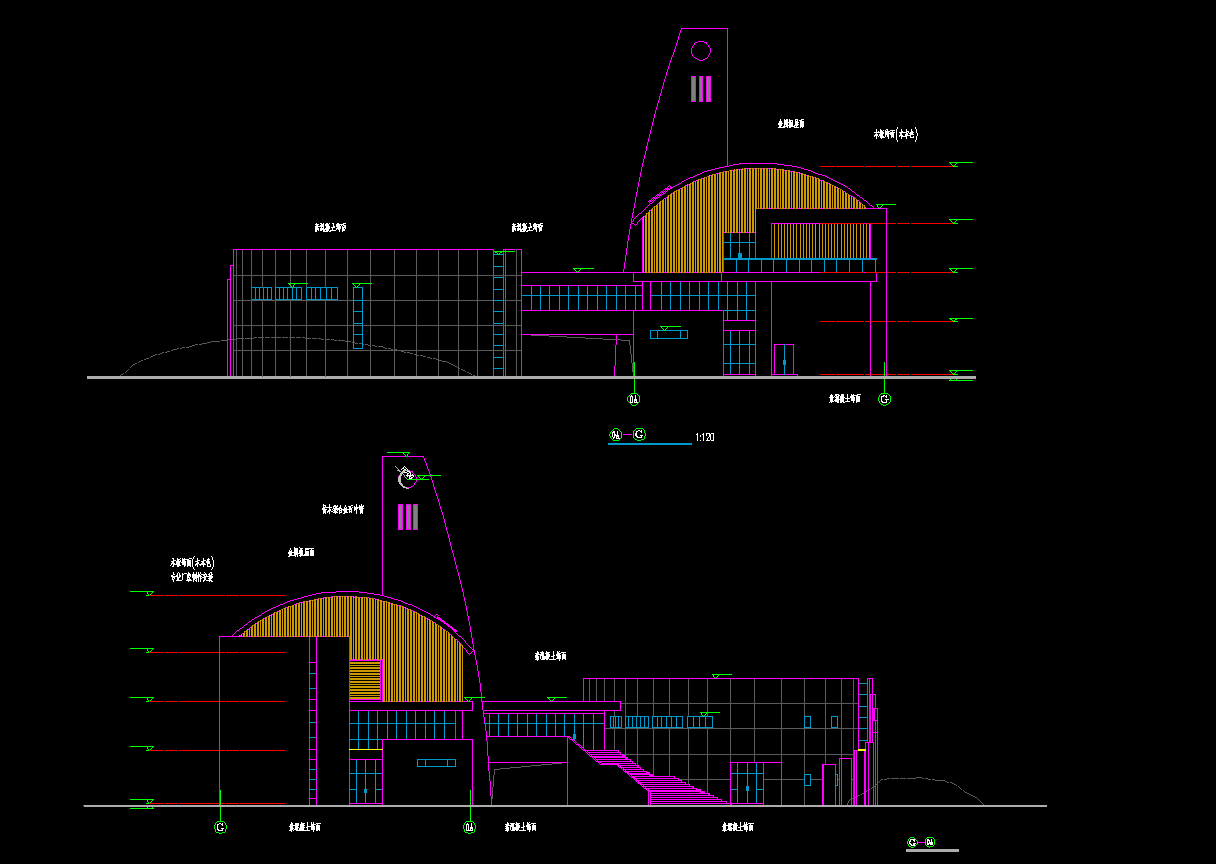The image size is (1216, 864).
Task: Click the 1:120 scale text
Action: 704,437
